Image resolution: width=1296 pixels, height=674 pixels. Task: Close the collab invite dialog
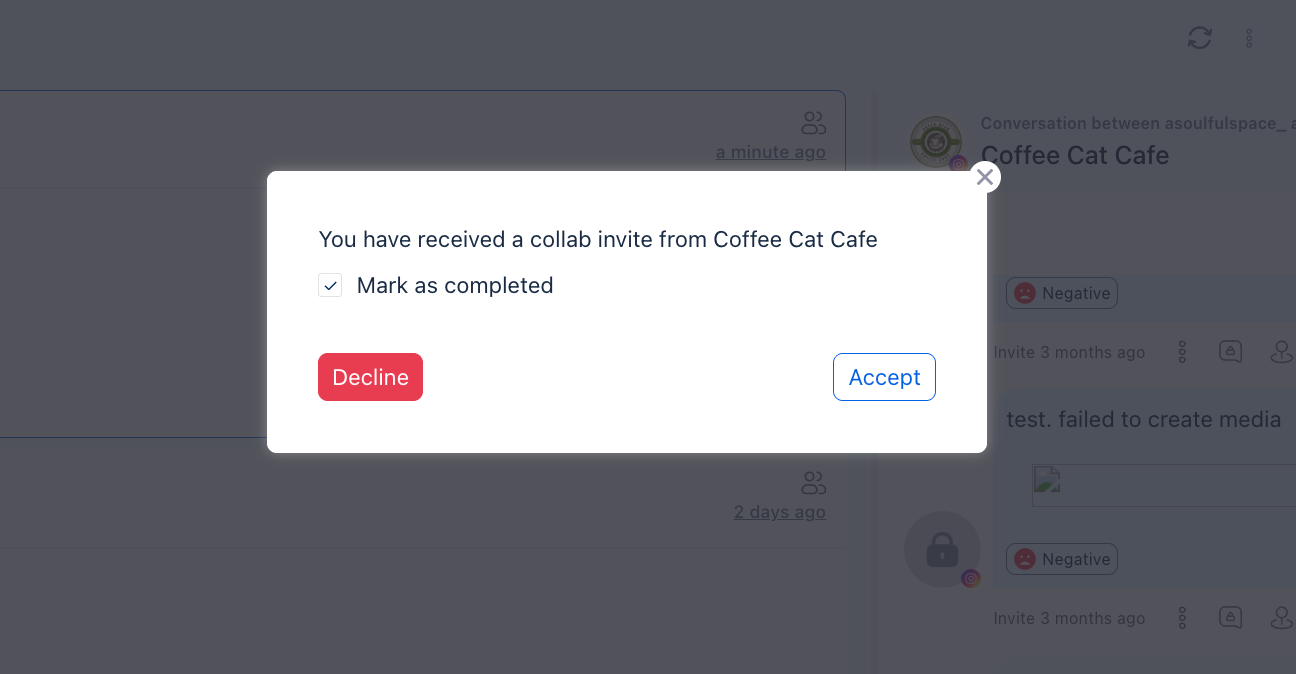click(985, 177)
